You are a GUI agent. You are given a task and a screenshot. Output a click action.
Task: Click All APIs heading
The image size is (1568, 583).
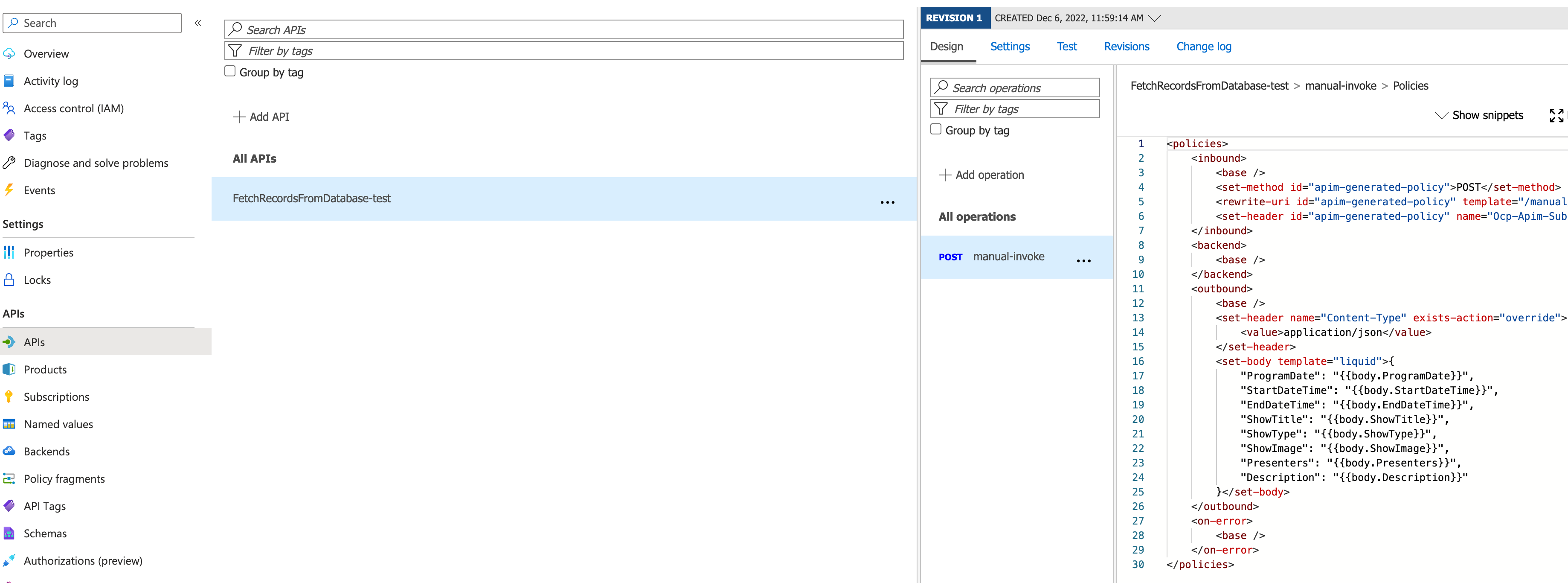point(254,158)
